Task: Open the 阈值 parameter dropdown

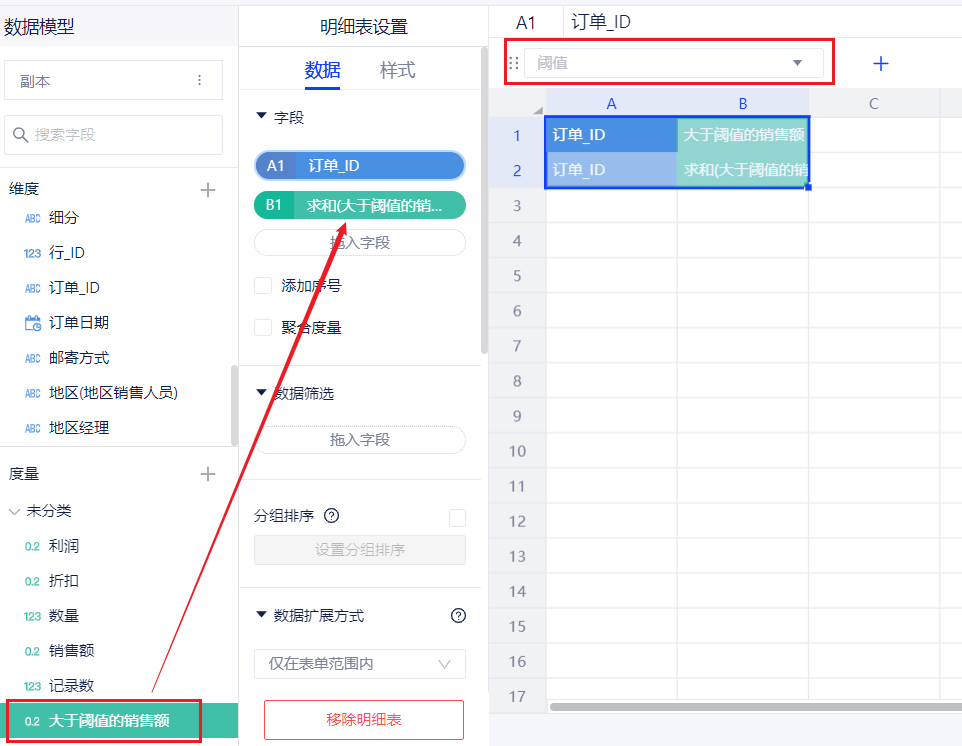Action: pos(797,63)
